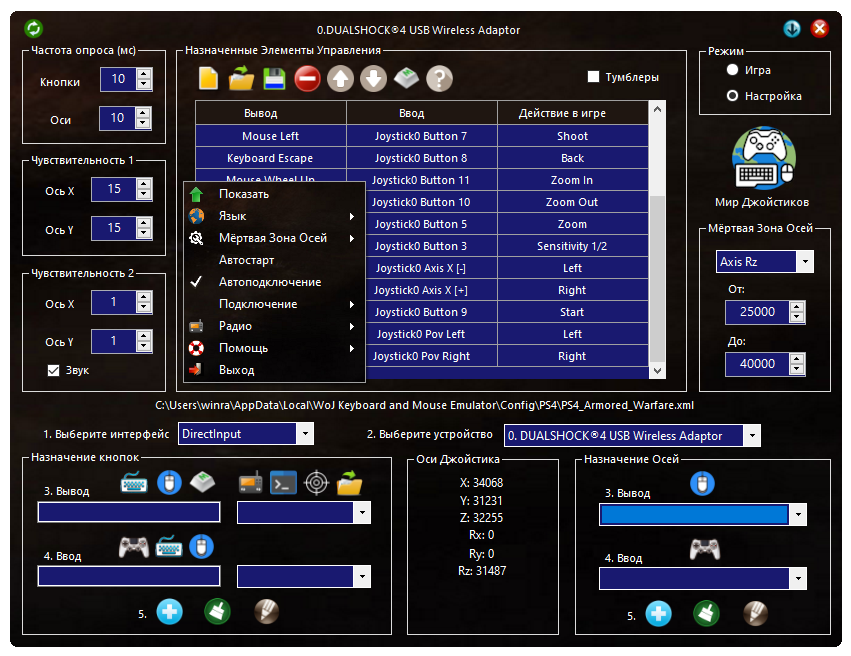Open Радио submenu in context menu

(274, 326)
